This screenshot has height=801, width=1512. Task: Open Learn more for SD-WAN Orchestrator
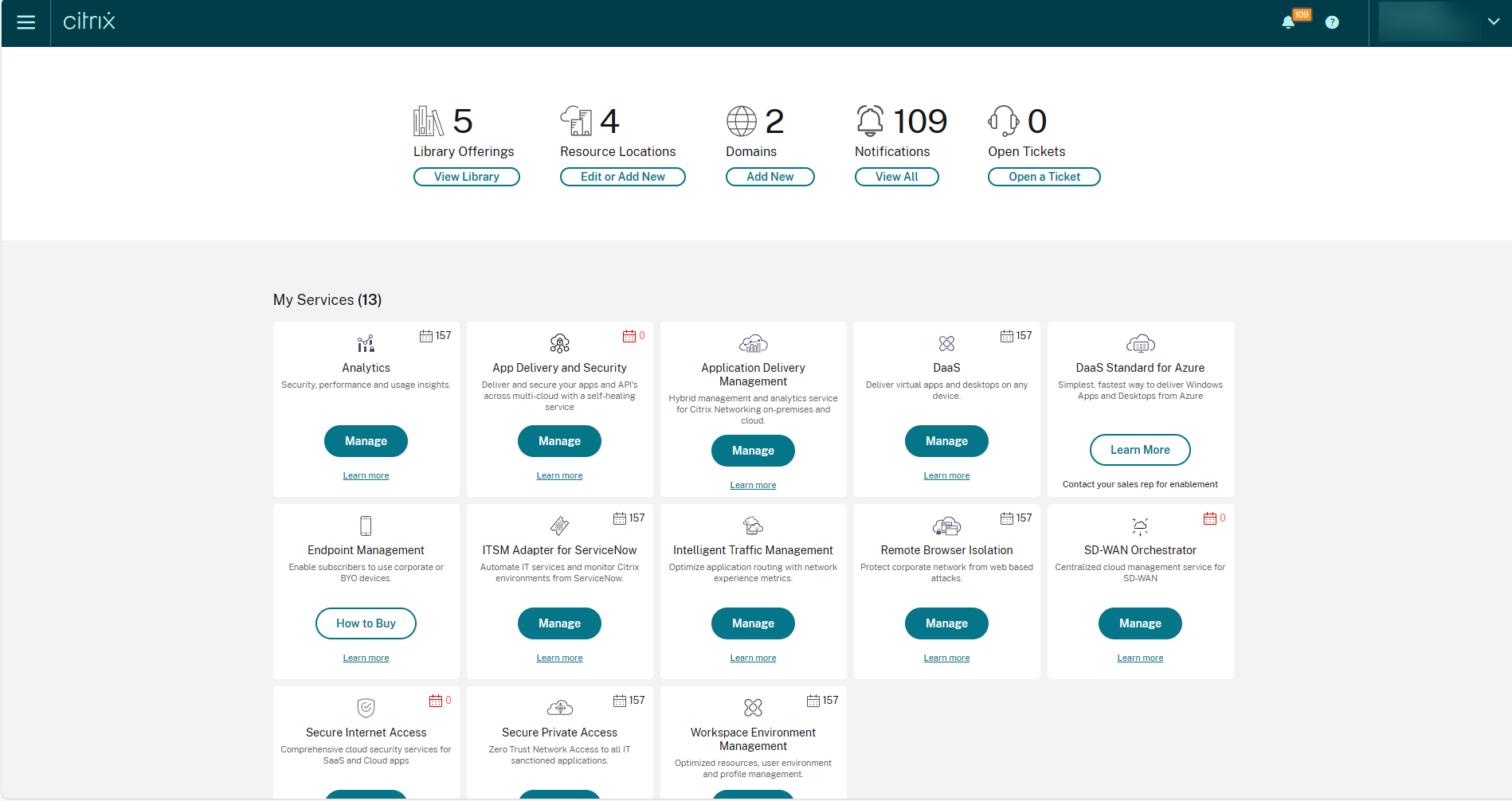tap(1140, 658)
